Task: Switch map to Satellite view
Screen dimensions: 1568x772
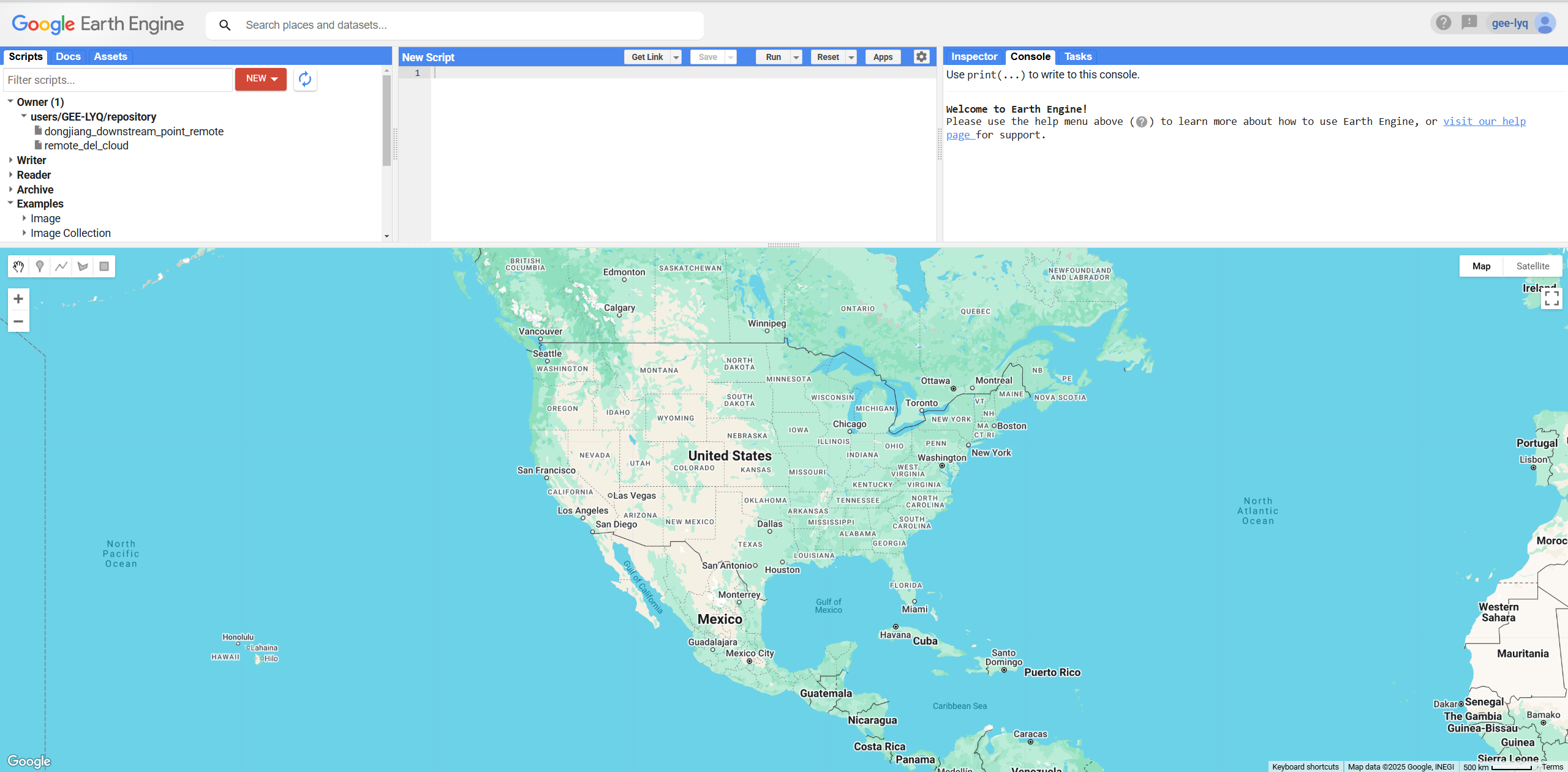Action: coord(1532,266)
